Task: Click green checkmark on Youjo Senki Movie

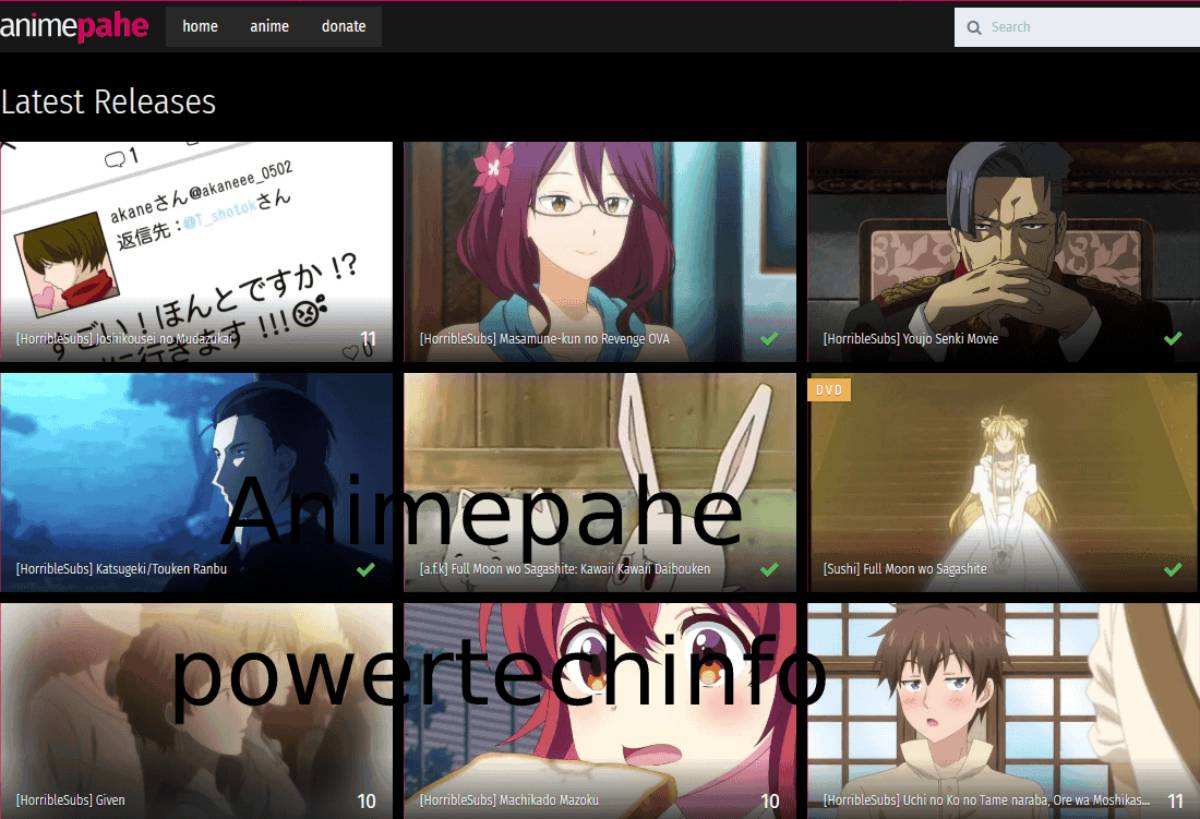Action: [1172, 339]
